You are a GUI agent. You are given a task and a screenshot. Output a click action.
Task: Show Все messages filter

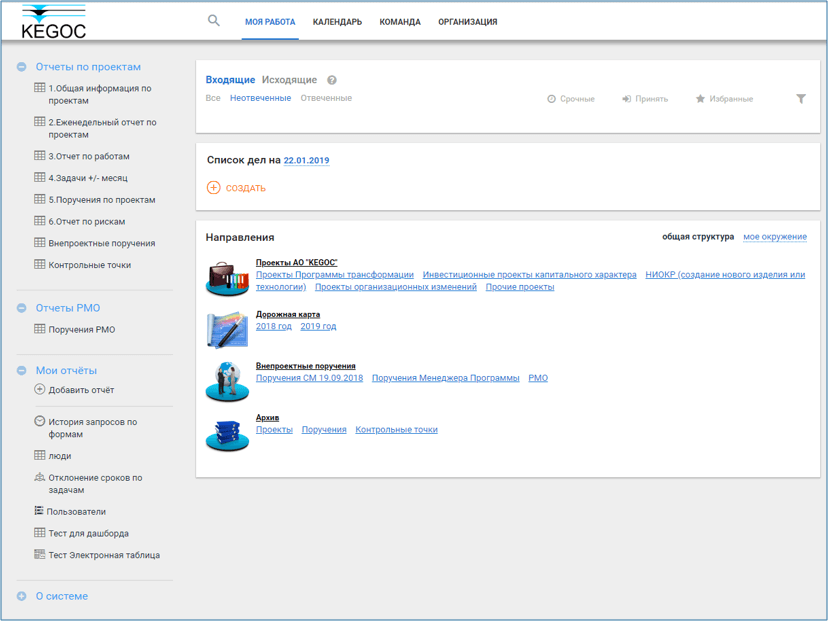click(x=213, y=98)
